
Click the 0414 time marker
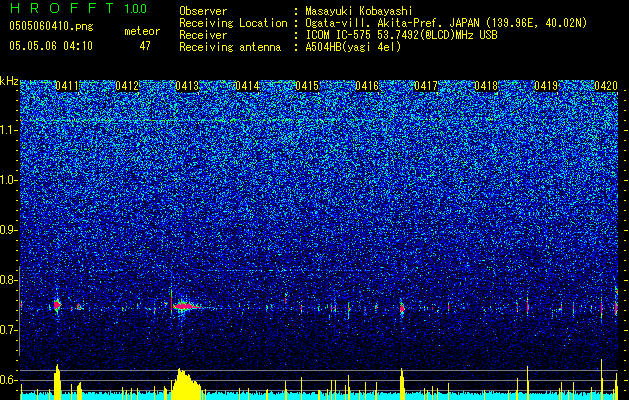[x=247, y=86]
